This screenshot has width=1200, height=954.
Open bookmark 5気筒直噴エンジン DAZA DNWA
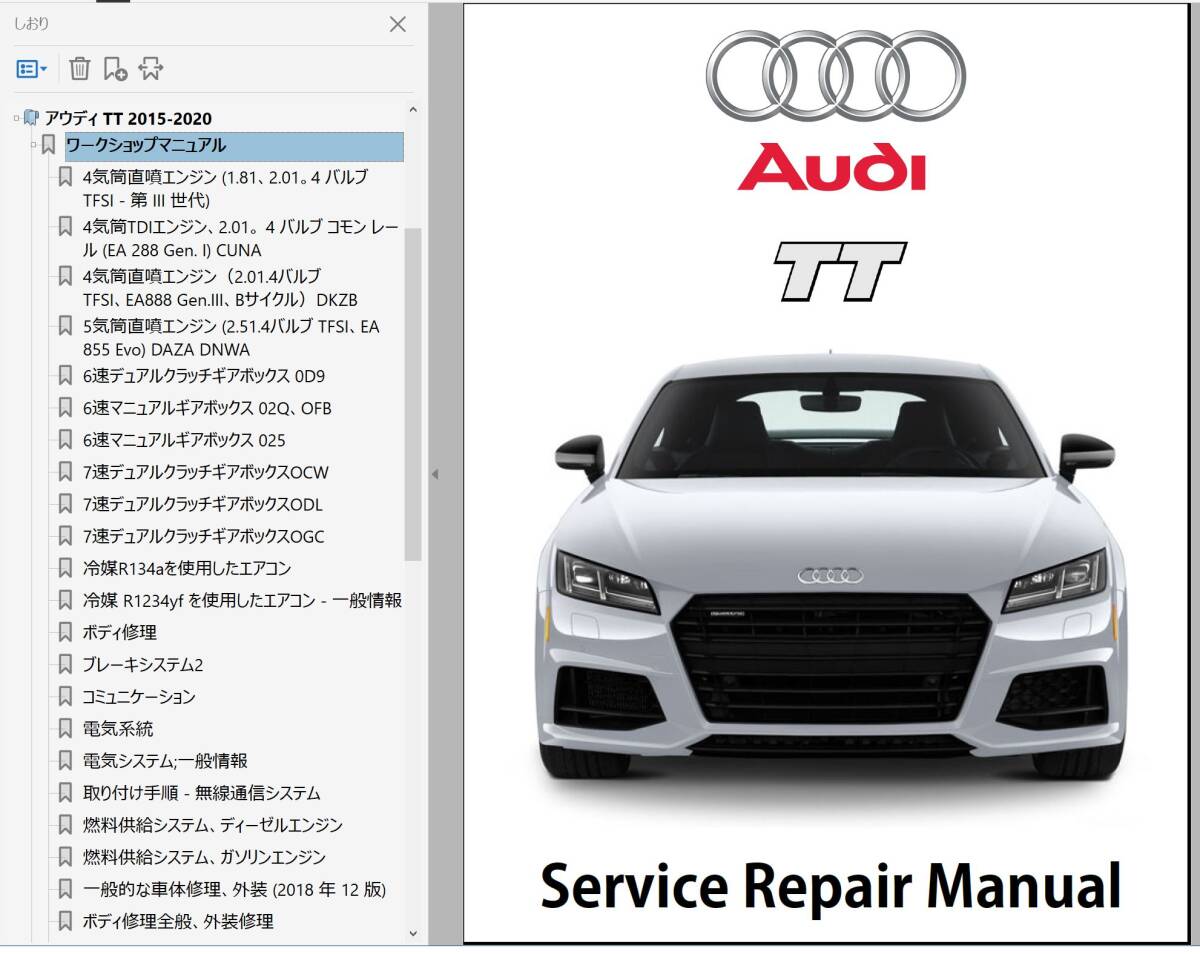pyautogui.click(x=231, y=338)
